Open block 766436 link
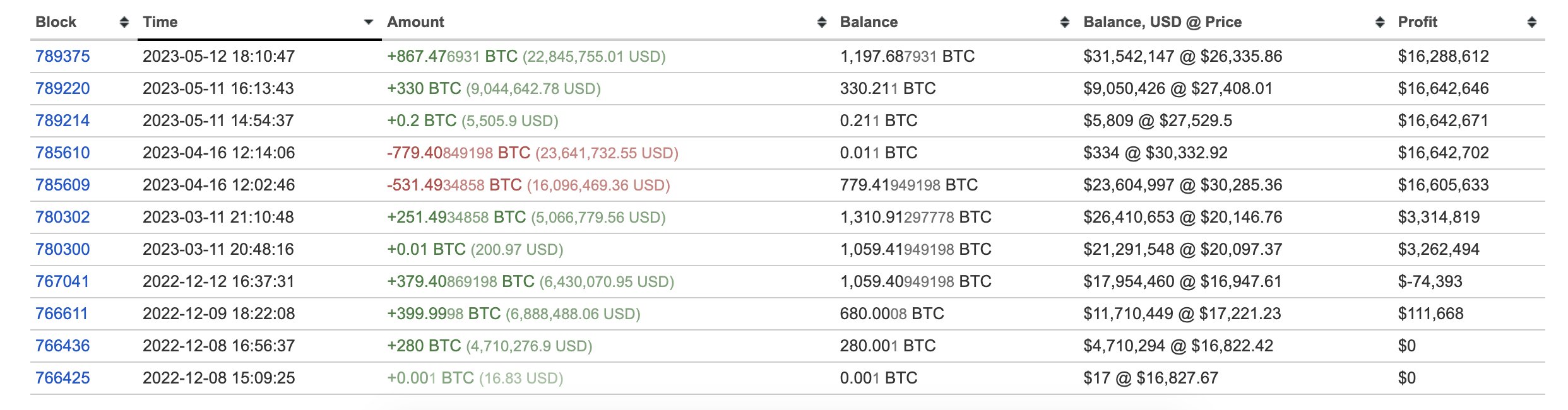Image resolution: width=1568 pixels, height=410 pixels. tap(62, 346)
